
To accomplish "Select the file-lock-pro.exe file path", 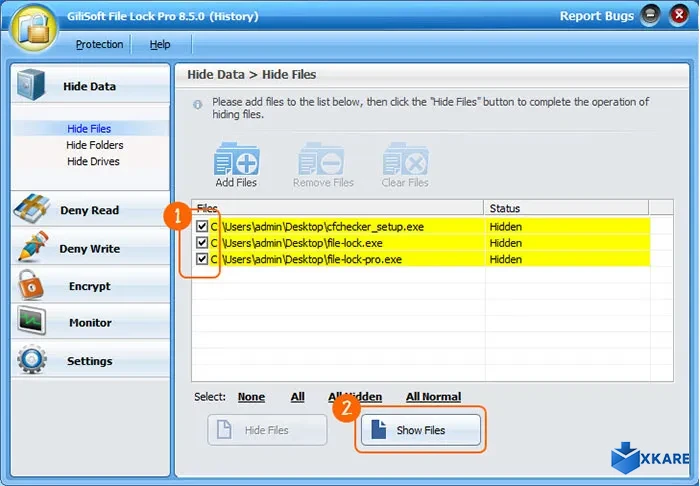I will 306,260.
